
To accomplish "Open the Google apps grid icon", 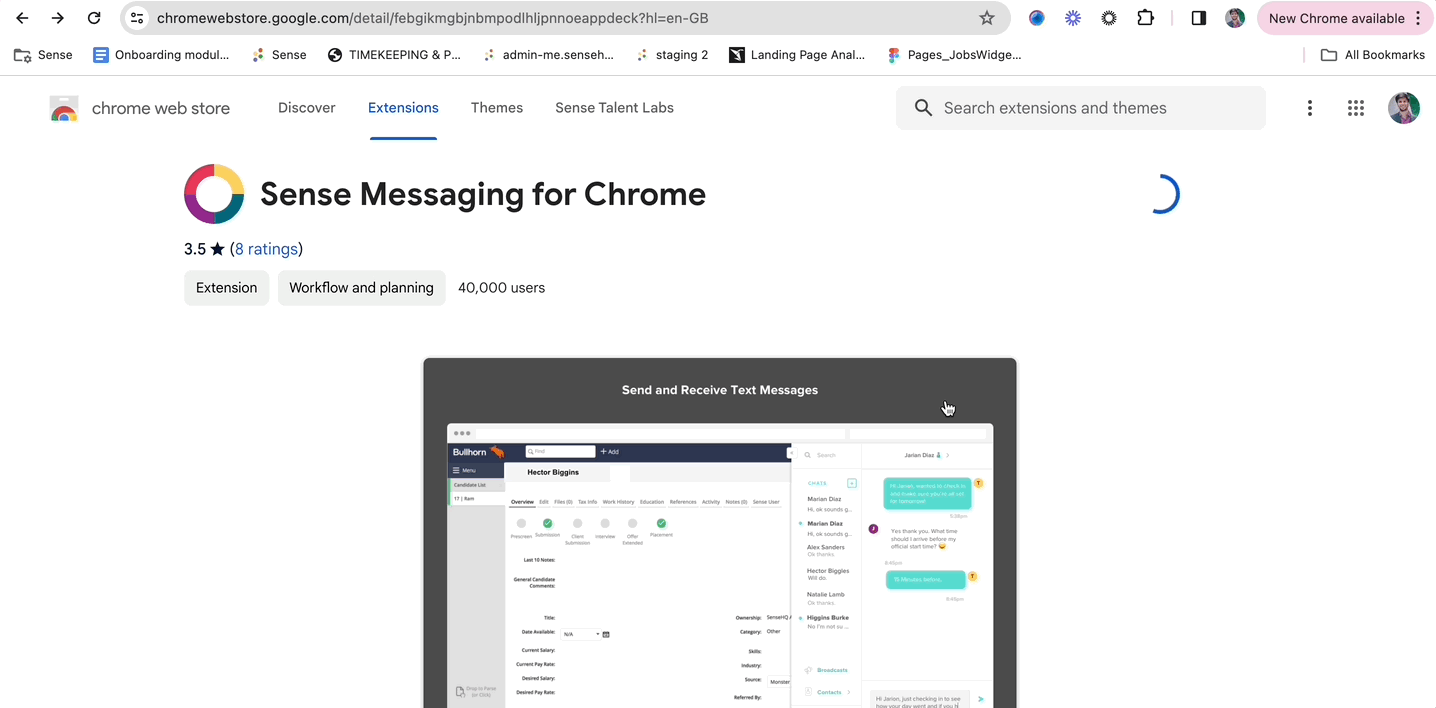I will point(1356,108).
